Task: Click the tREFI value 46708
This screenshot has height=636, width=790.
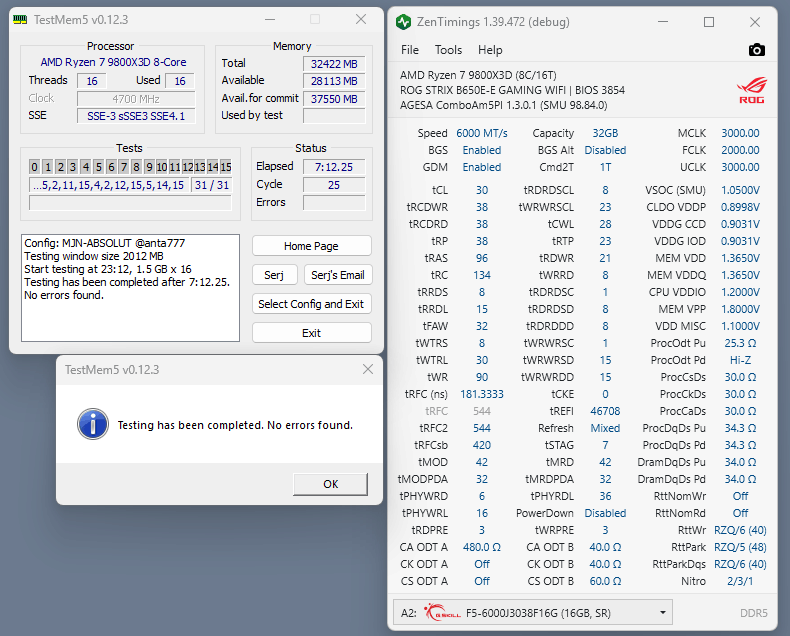Action: tap(605, 411)
